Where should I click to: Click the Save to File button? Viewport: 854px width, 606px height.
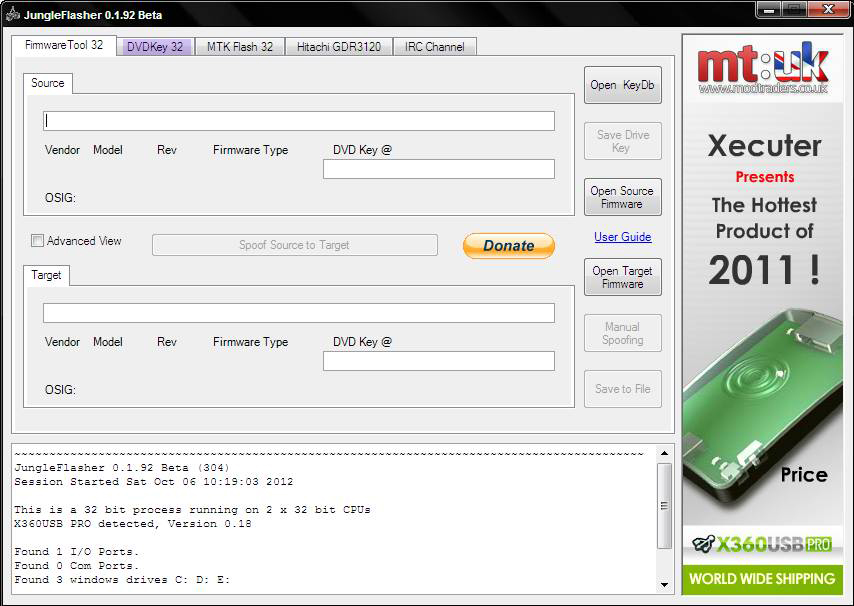click(x=623, y=389)
